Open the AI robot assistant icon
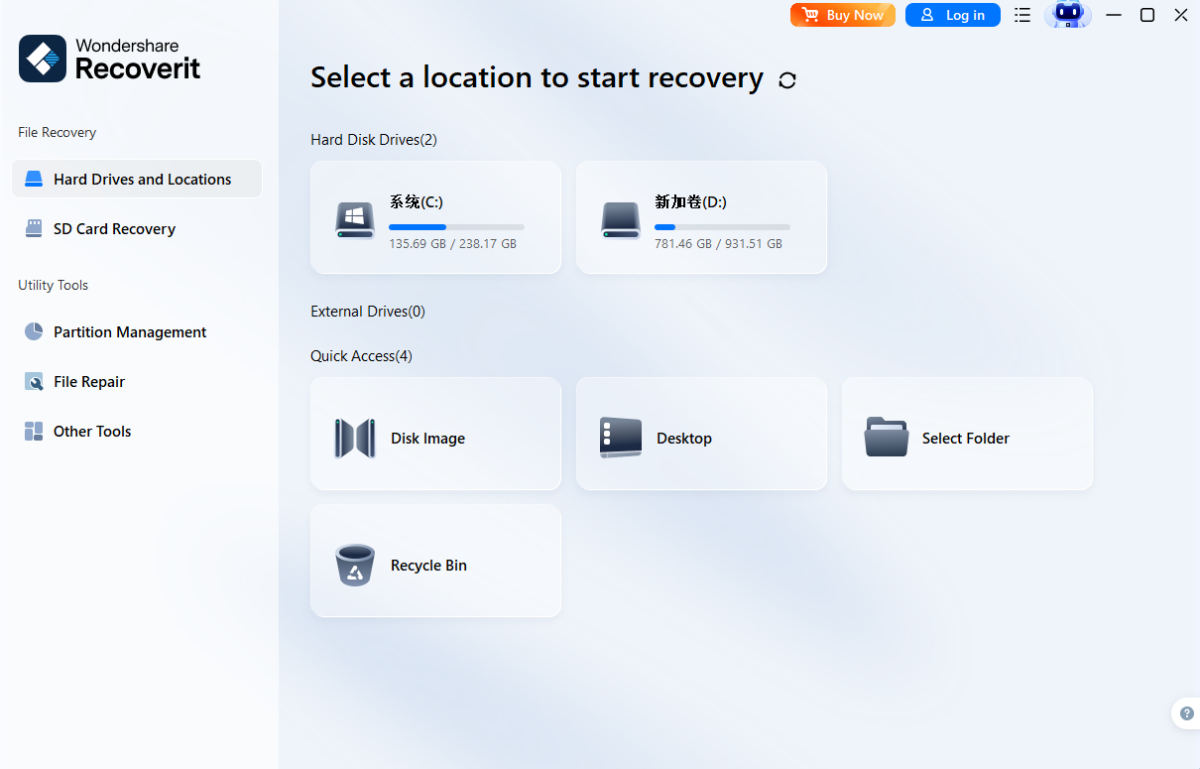The image size is (1200, 769). coord(1067,15)
